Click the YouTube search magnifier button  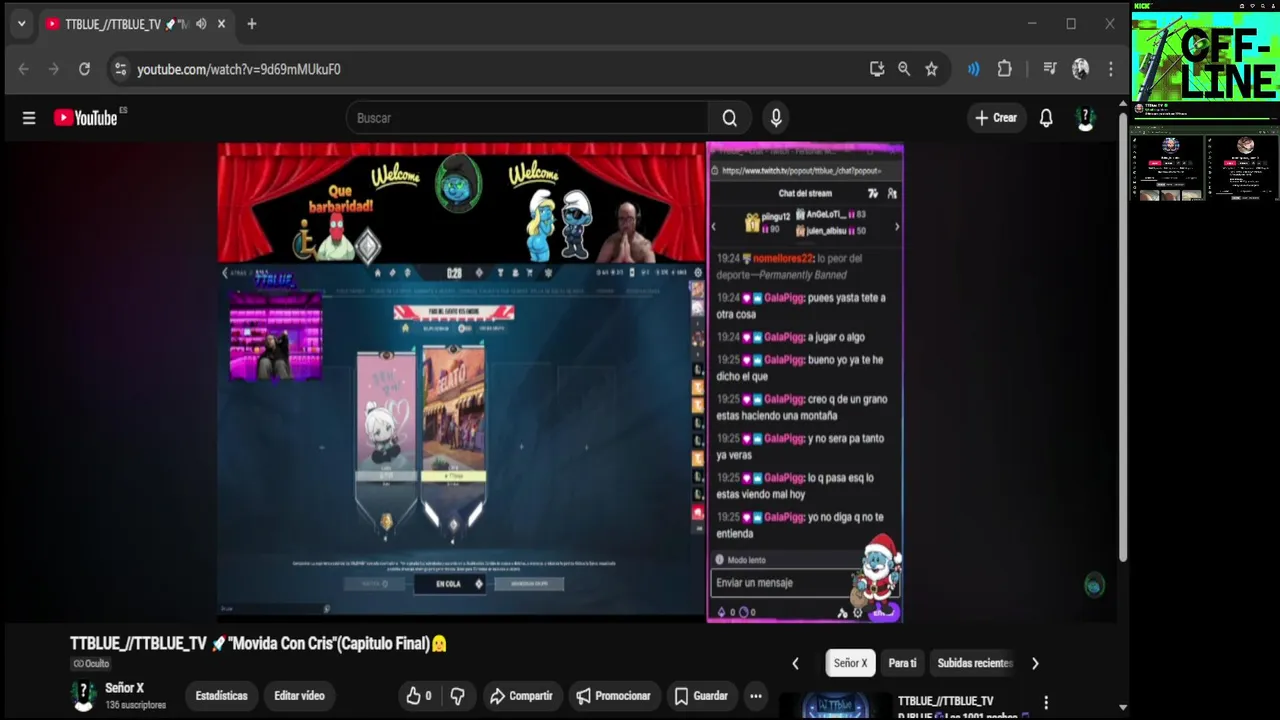point(730,118)
